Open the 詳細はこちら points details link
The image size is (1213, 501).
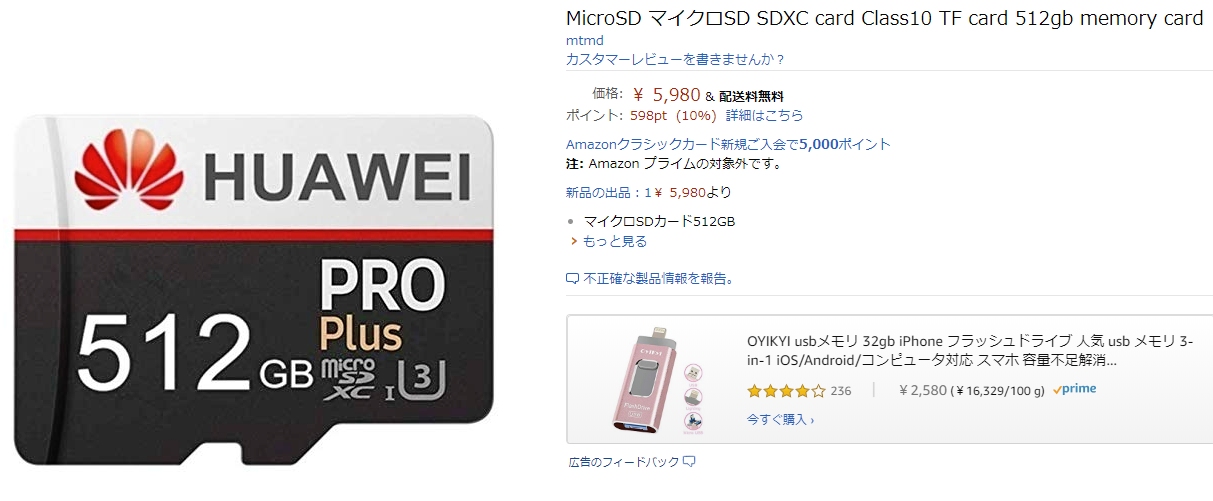point(764,115)
